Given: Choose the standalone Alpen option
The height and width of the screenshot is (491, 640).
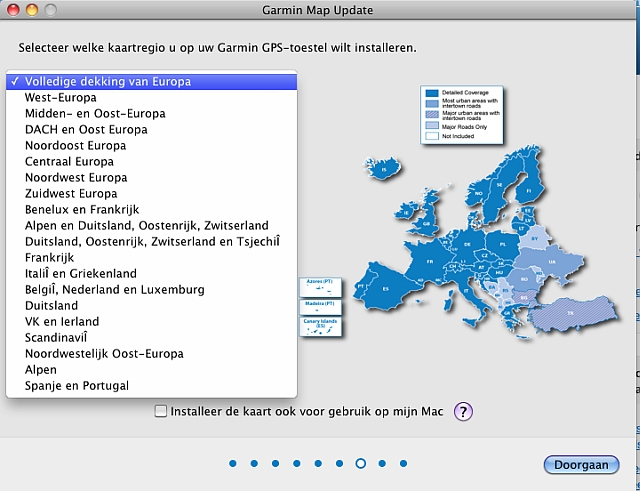Looking at the screenshot, I should (151, 370).
